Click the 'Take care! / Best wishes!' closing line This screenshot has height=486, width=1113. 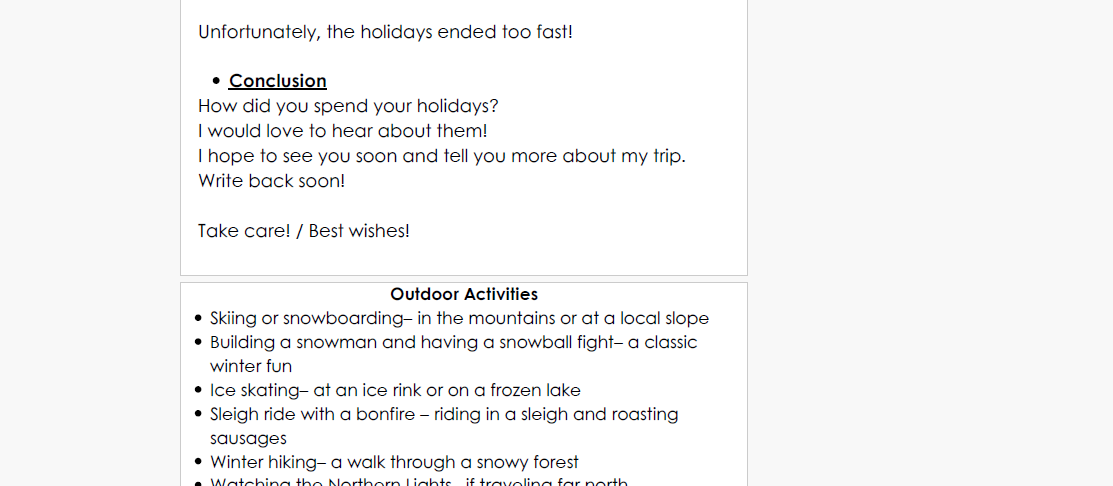point(303,231)
